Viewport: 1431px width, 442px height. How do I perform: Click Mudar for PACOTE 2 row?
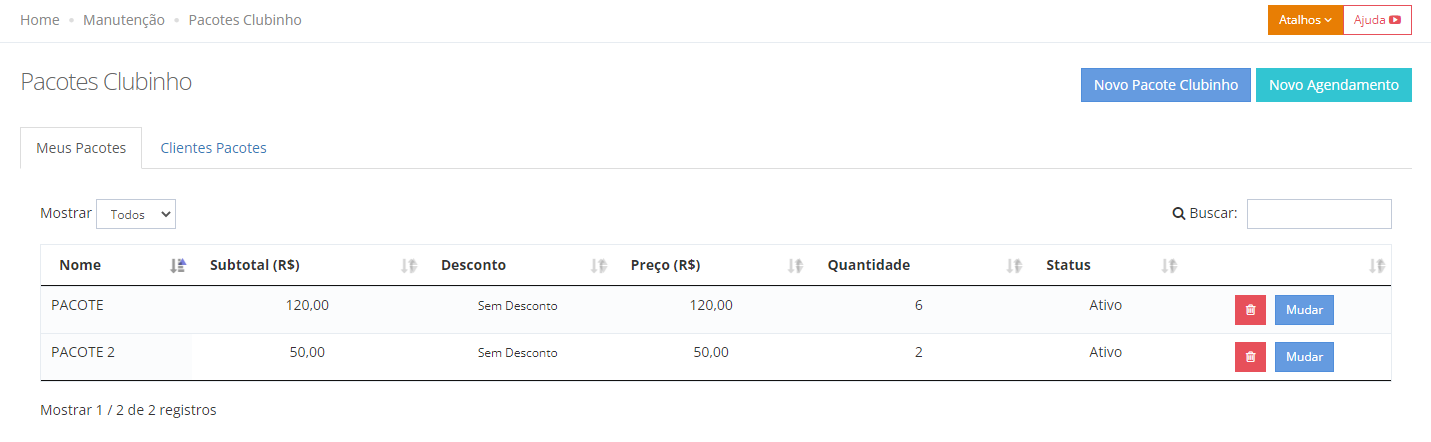pos(1304,357)
